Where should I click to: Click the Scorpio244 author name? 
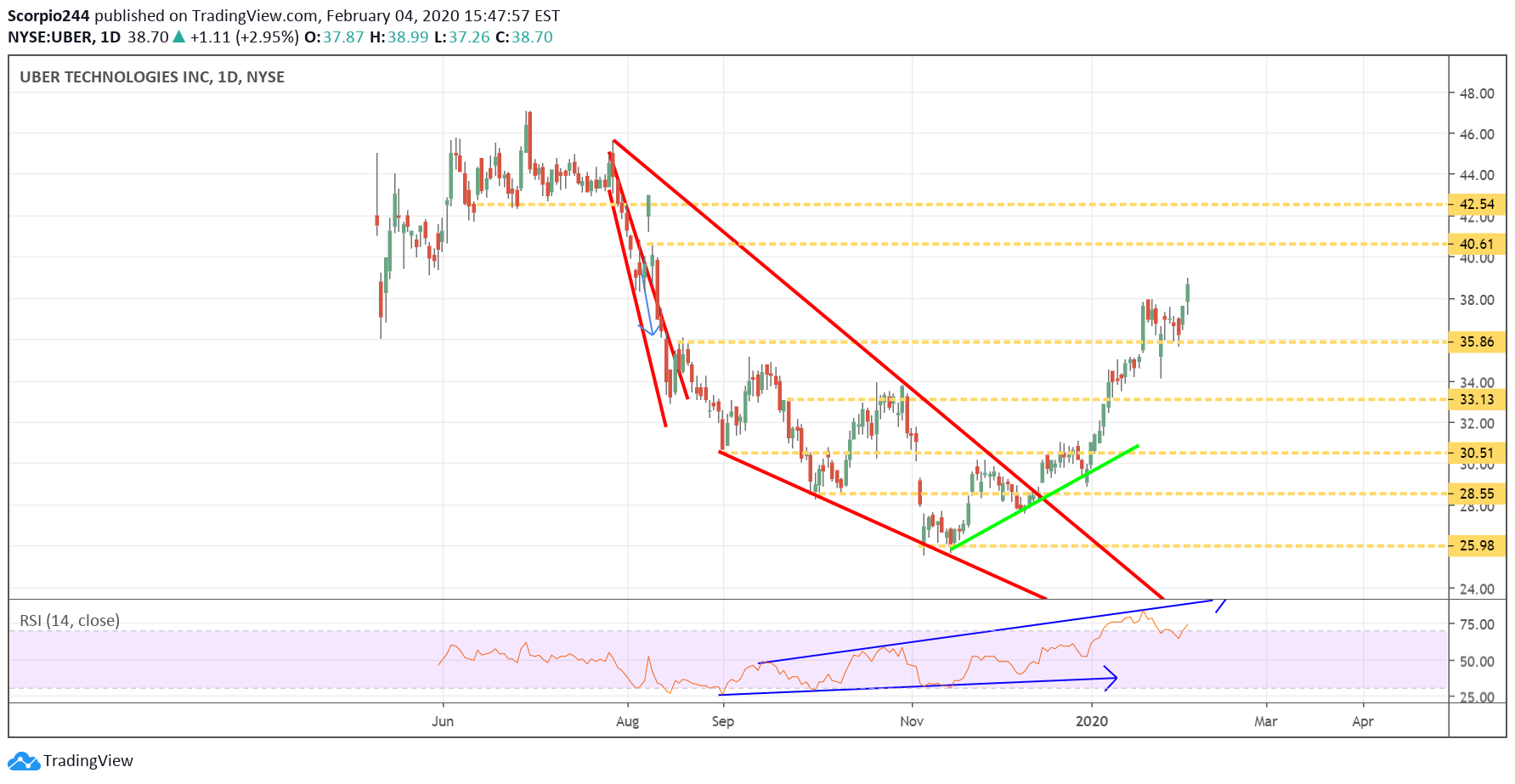coord(48,16)
